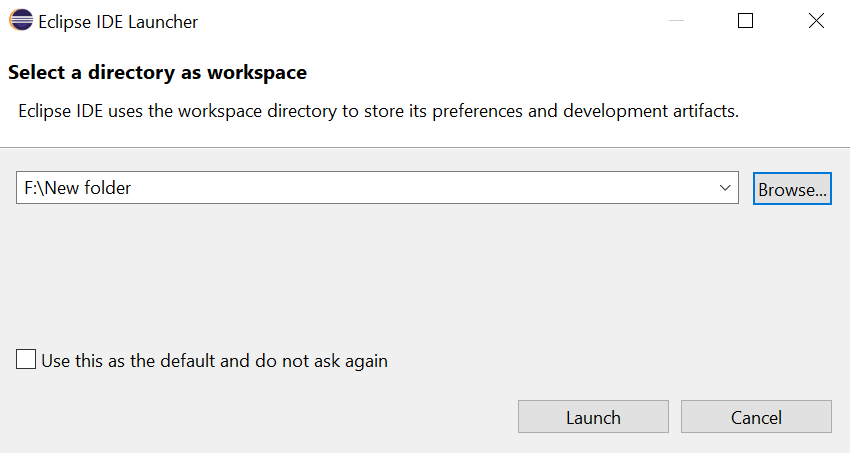Click the "F:\New folder" path text

click(x=78, y=188)
